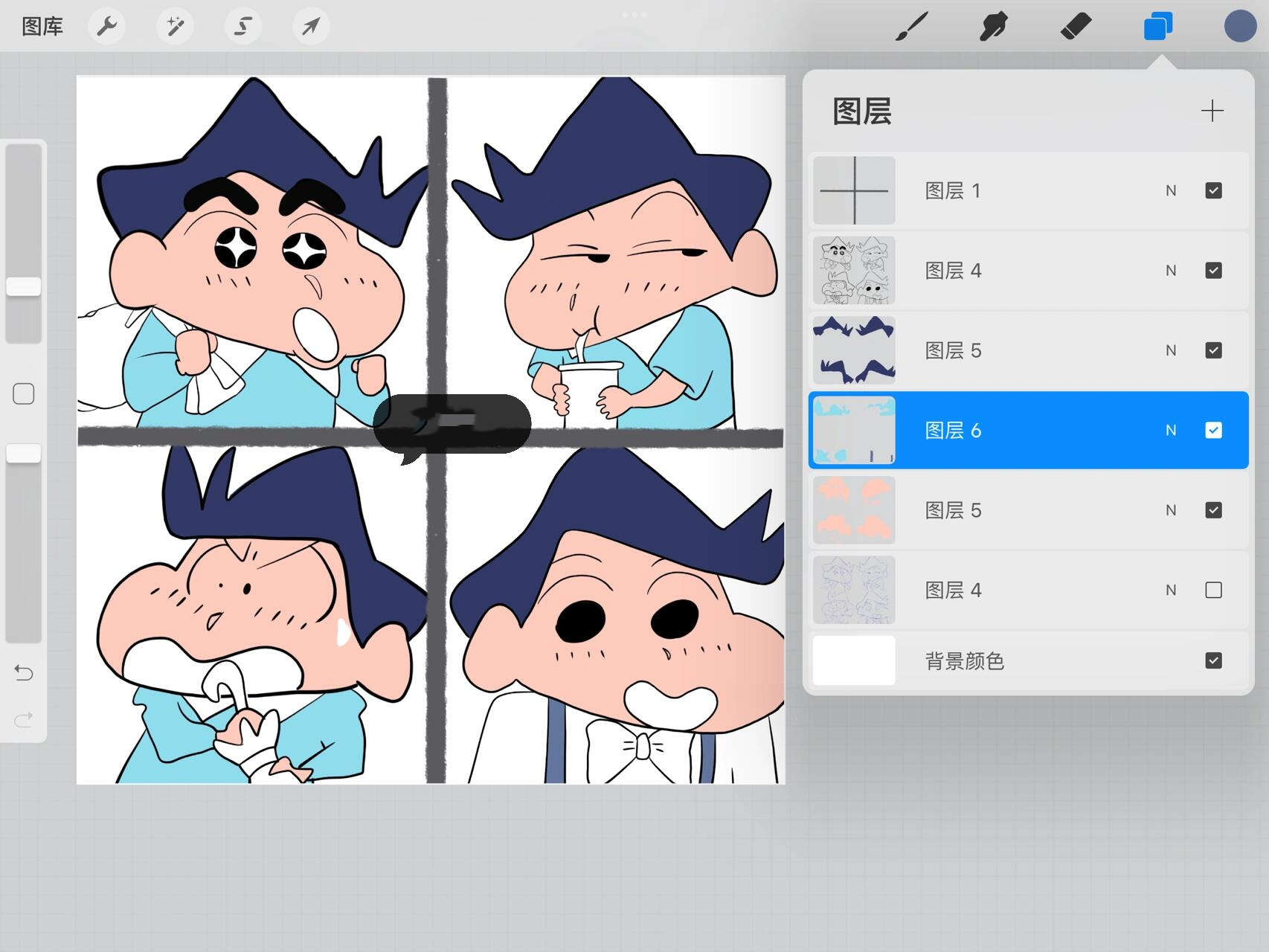Screen dimensions: 1269x952
Task: Hide the skin-color 图层 5 layer
Action: (x=1213, y=510)
